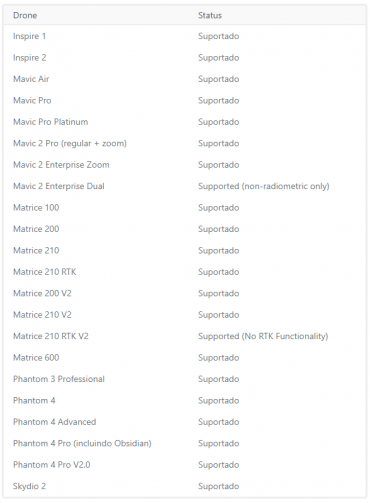Select the Inspire 1 drone row
Viewport: 370px width, 503px height.
click(x=185, y=36)
